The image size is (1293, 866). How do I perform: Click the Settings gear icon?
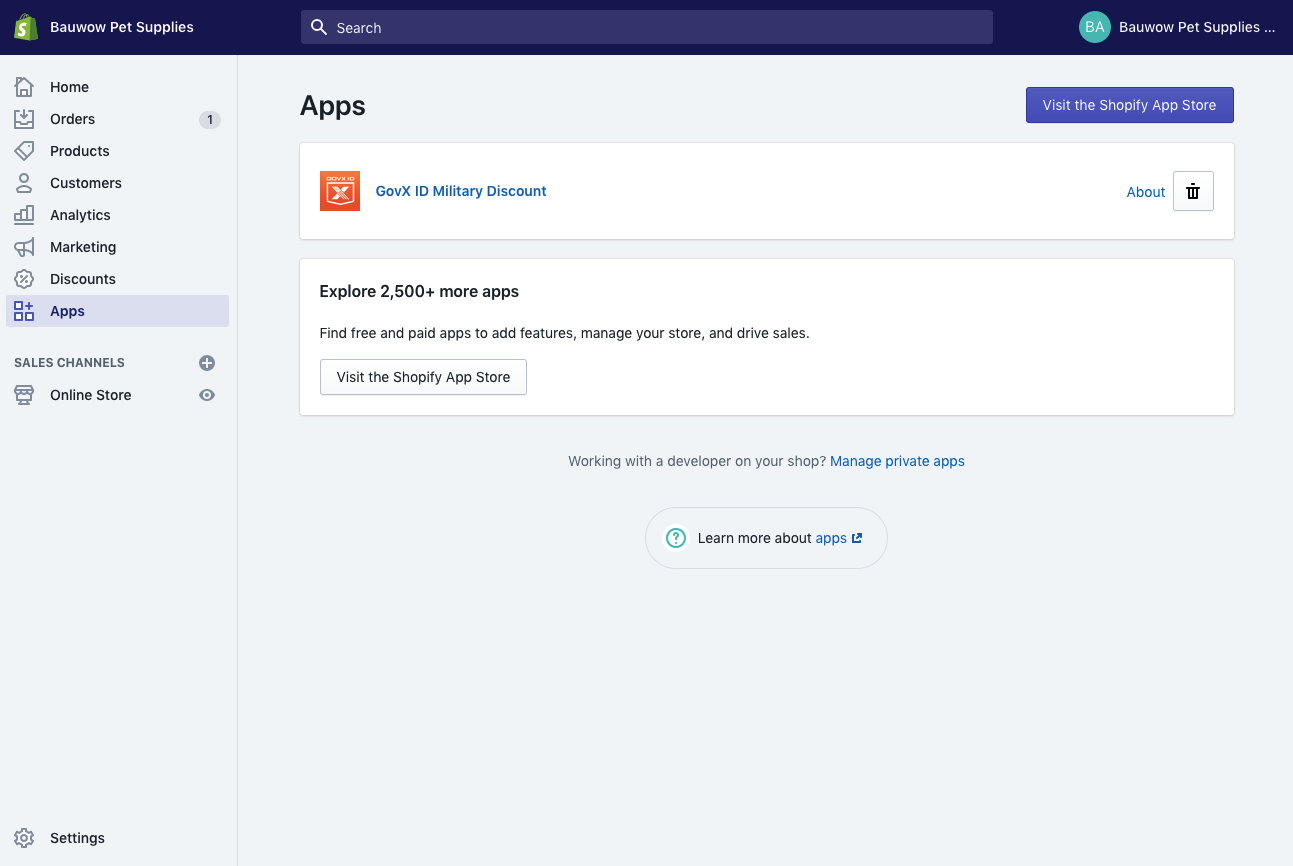[x=24, y=838]
